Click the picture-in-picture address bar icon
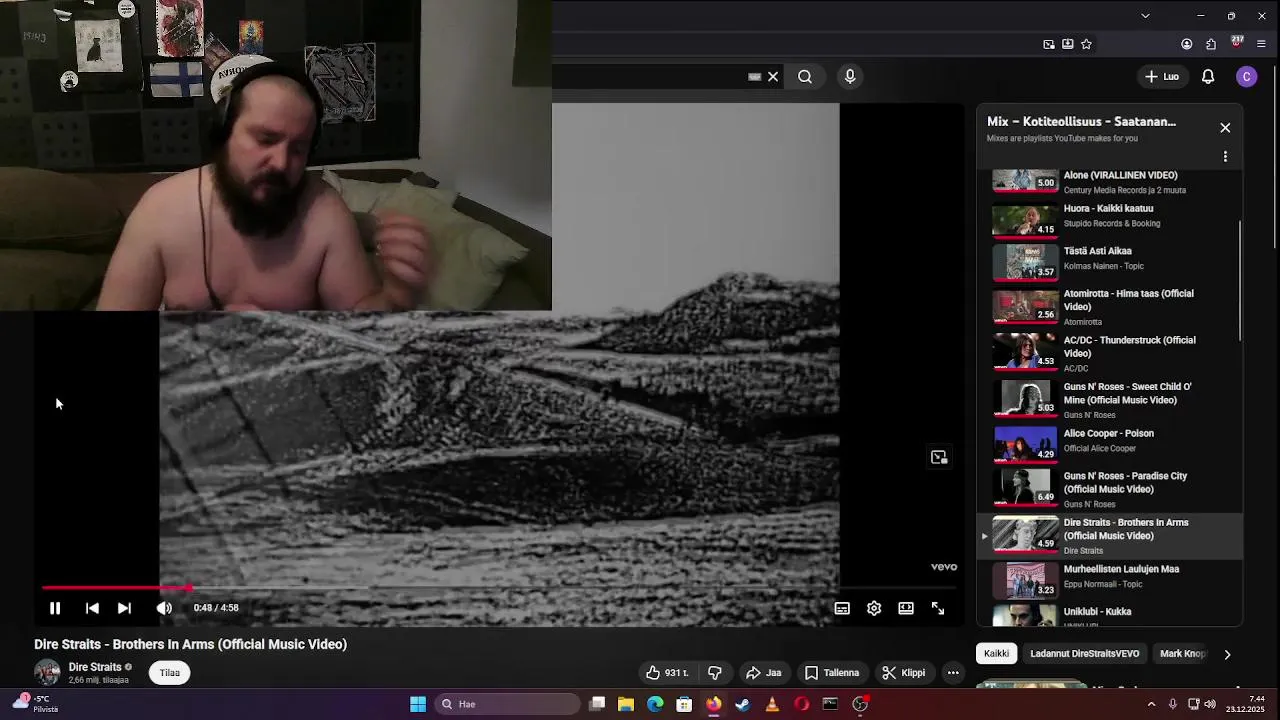The image size is (1280, 720). click(x=1048, y=44)
